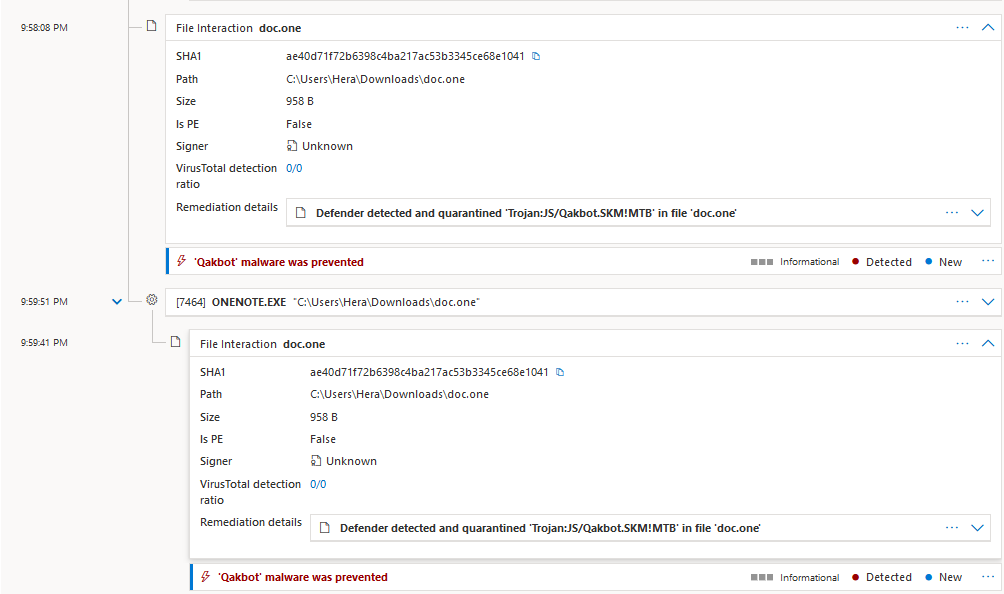Click the document icon in the 9:59:41 PM remediation row
The height and width of the screenshot is (594, 1004).
[325, 527]
